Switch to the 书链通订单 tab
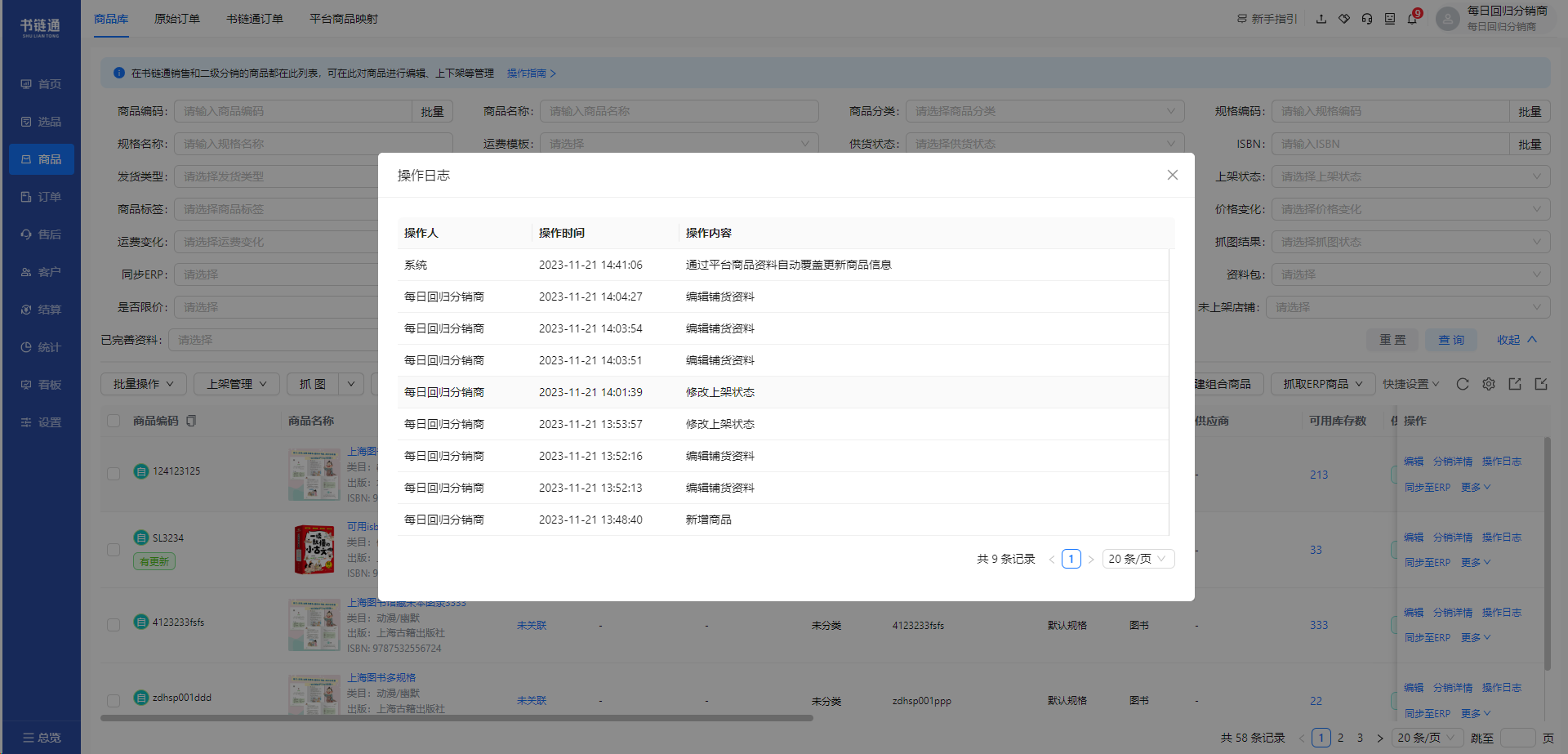The height and width of the screenshot is (754, 1568). [x=255, y=19]
